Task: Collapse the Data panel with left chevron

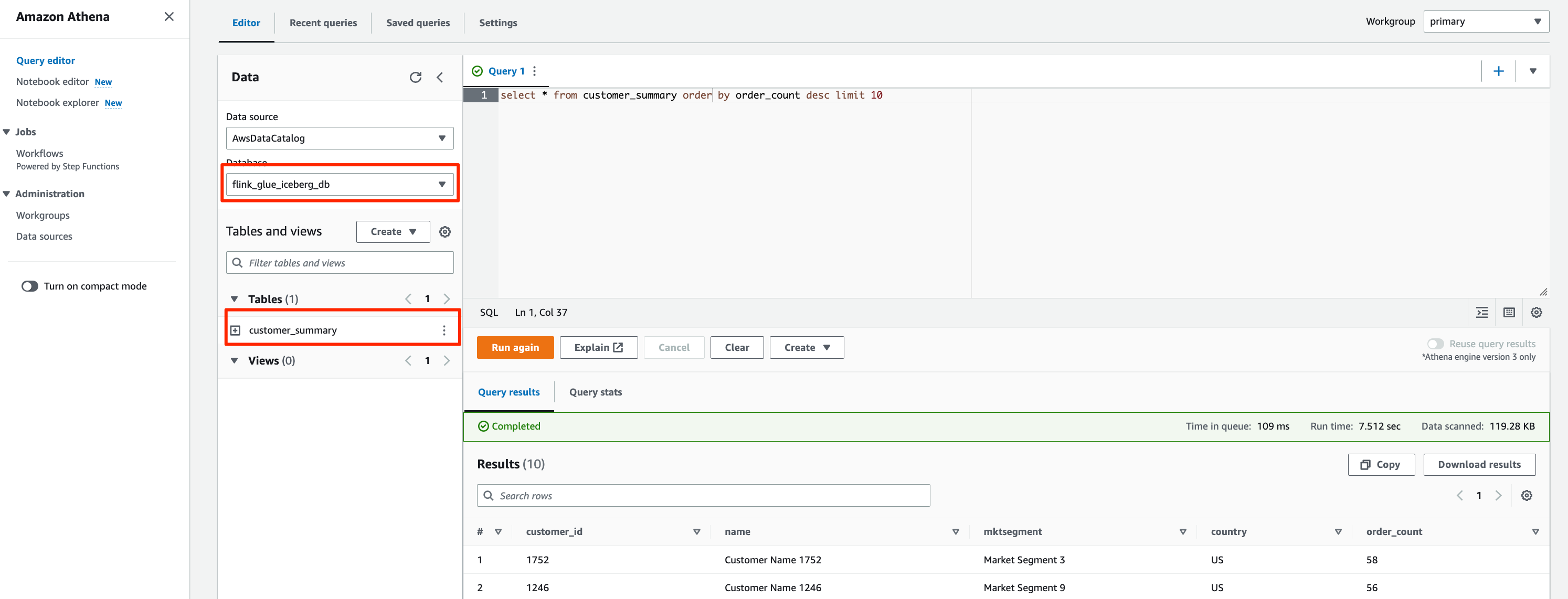Action: 440,77
